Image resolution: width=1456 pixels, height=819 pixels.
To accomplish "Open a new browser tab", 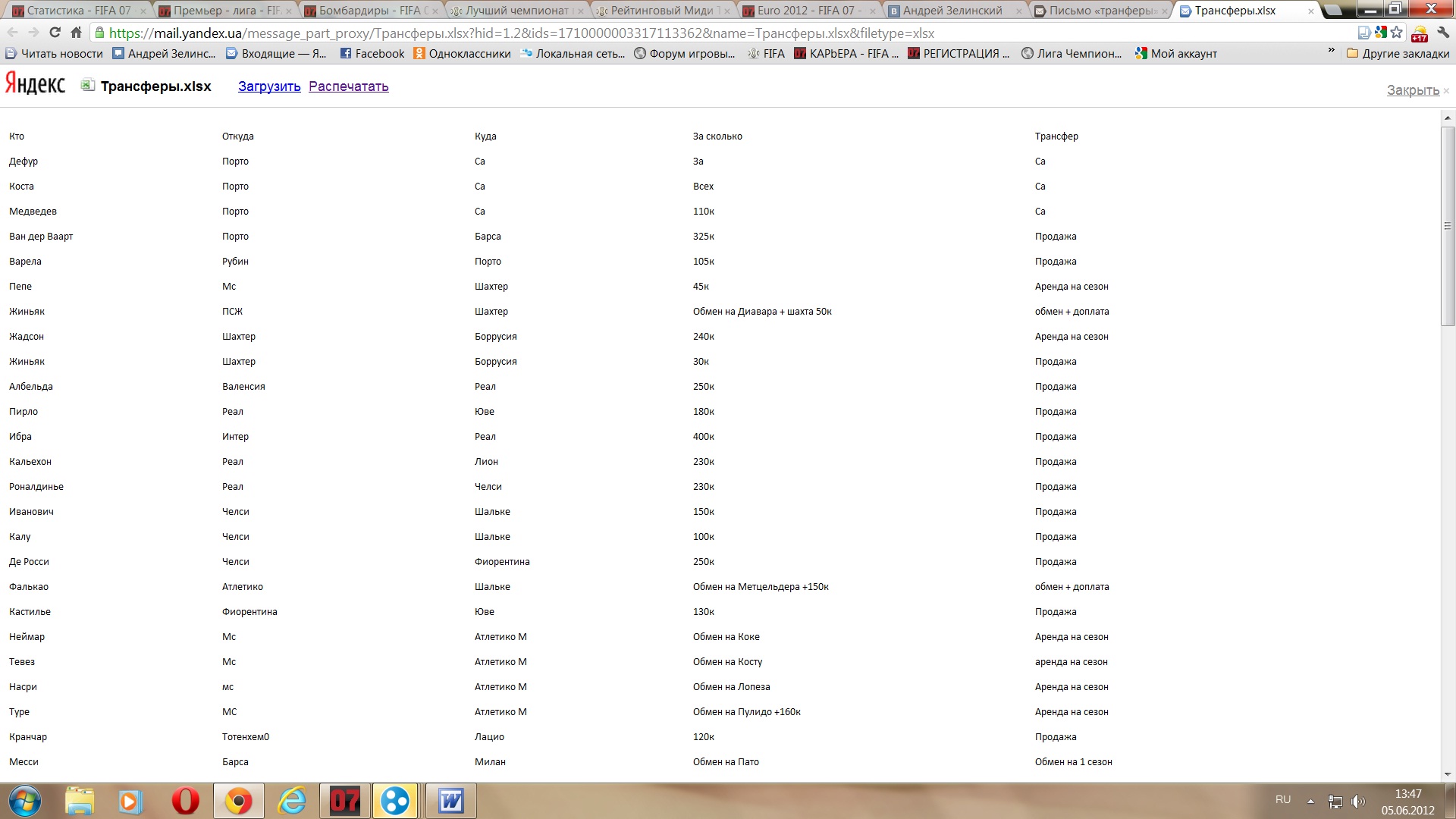I will coord(1334,11).
